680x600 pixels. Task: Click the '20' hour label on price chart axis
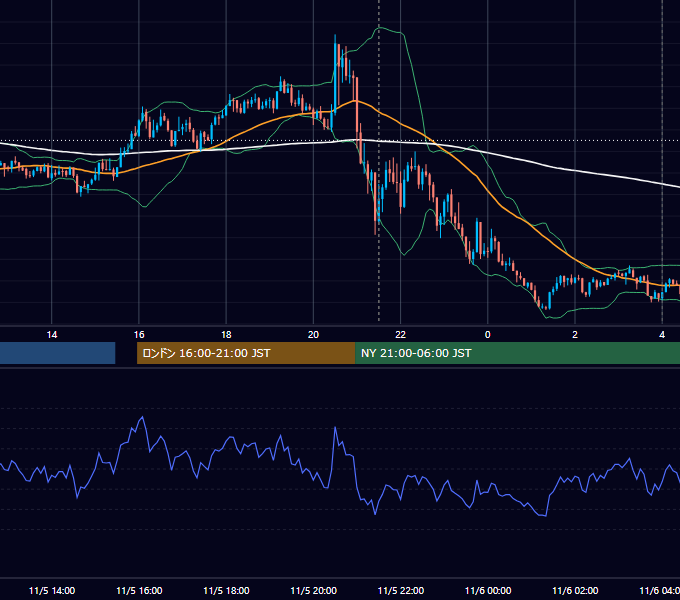pos(313,335)
